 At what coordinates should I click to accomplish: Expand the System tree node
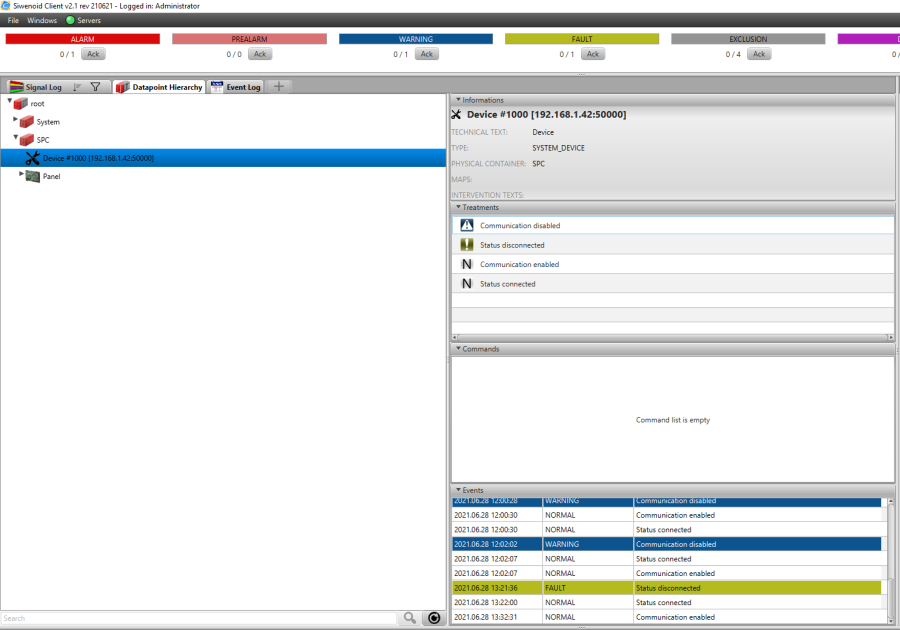pyautogui.click(x=16, y=121)
